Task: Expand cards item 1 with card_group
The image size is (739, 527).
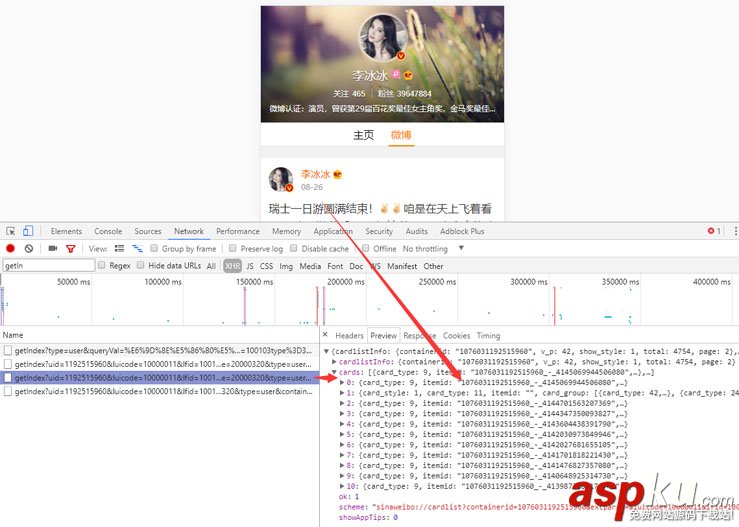Action: coord(342,393)
